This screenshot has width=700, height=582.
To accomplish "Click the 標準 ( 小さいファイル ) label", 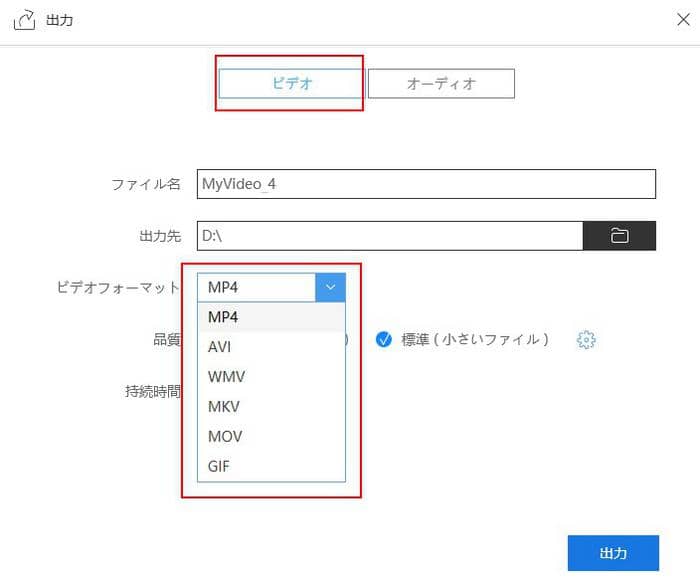I will [x=475, y=340].
